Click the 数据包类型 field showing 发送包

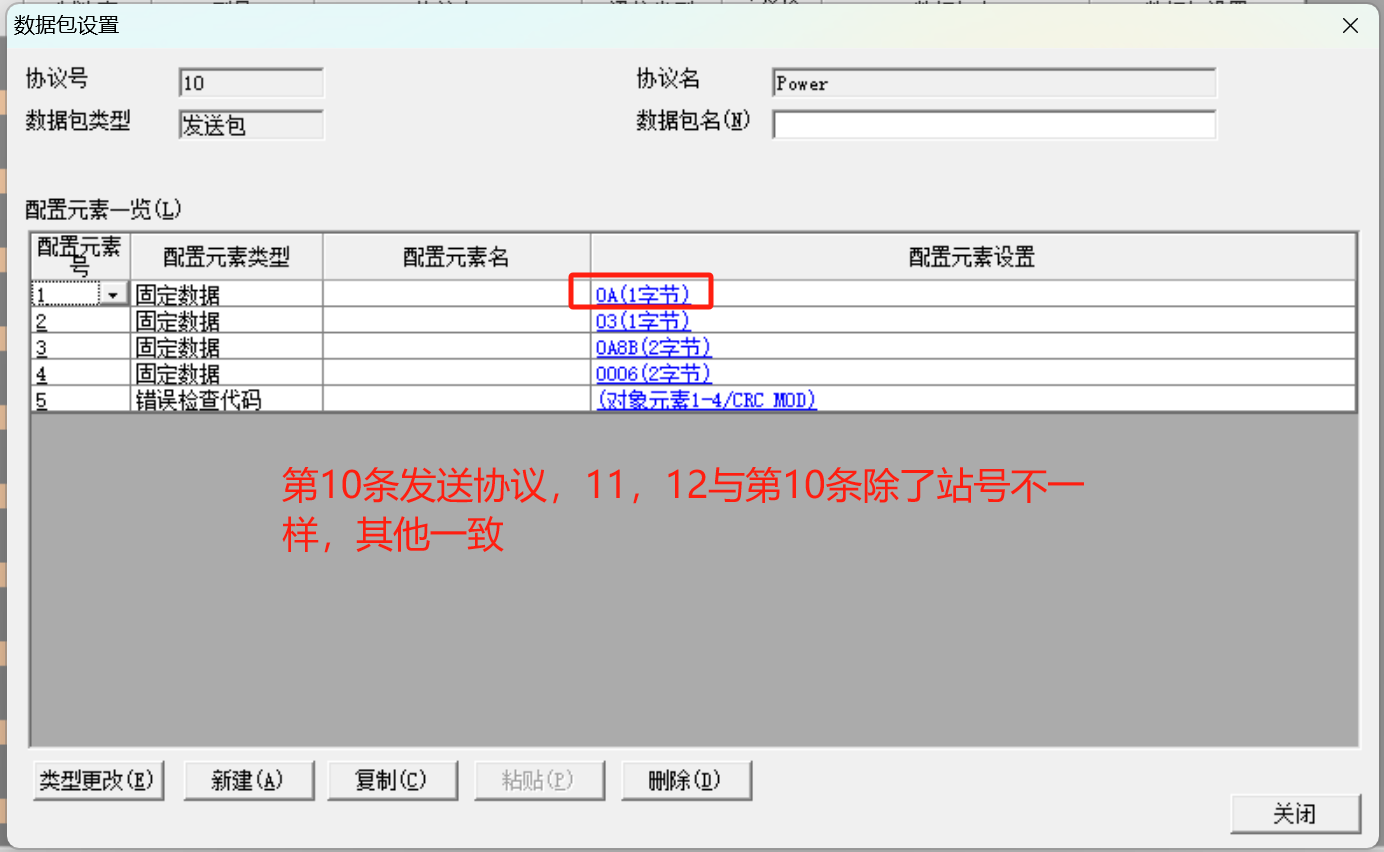251,125
